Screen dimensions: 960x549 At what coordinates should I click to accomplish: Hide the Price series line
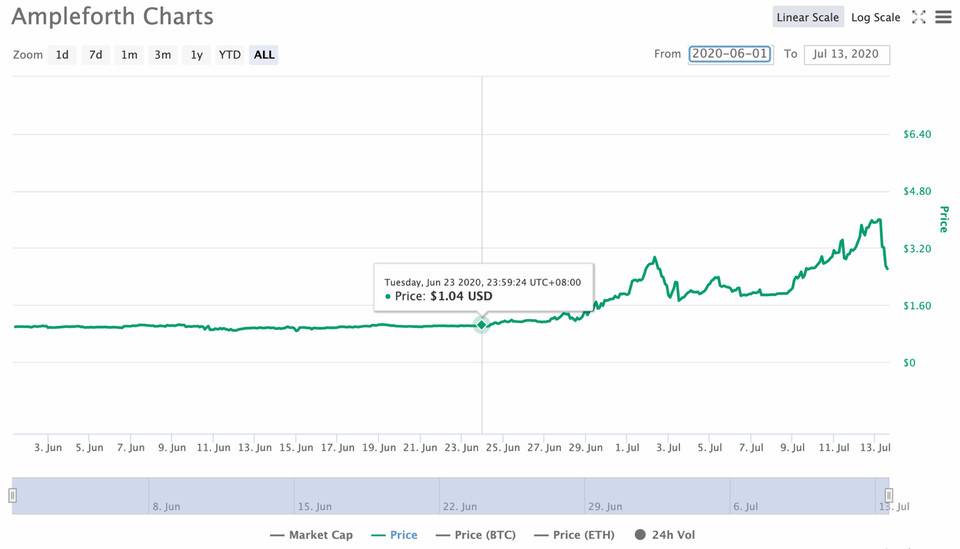click(x=393, y=535)
